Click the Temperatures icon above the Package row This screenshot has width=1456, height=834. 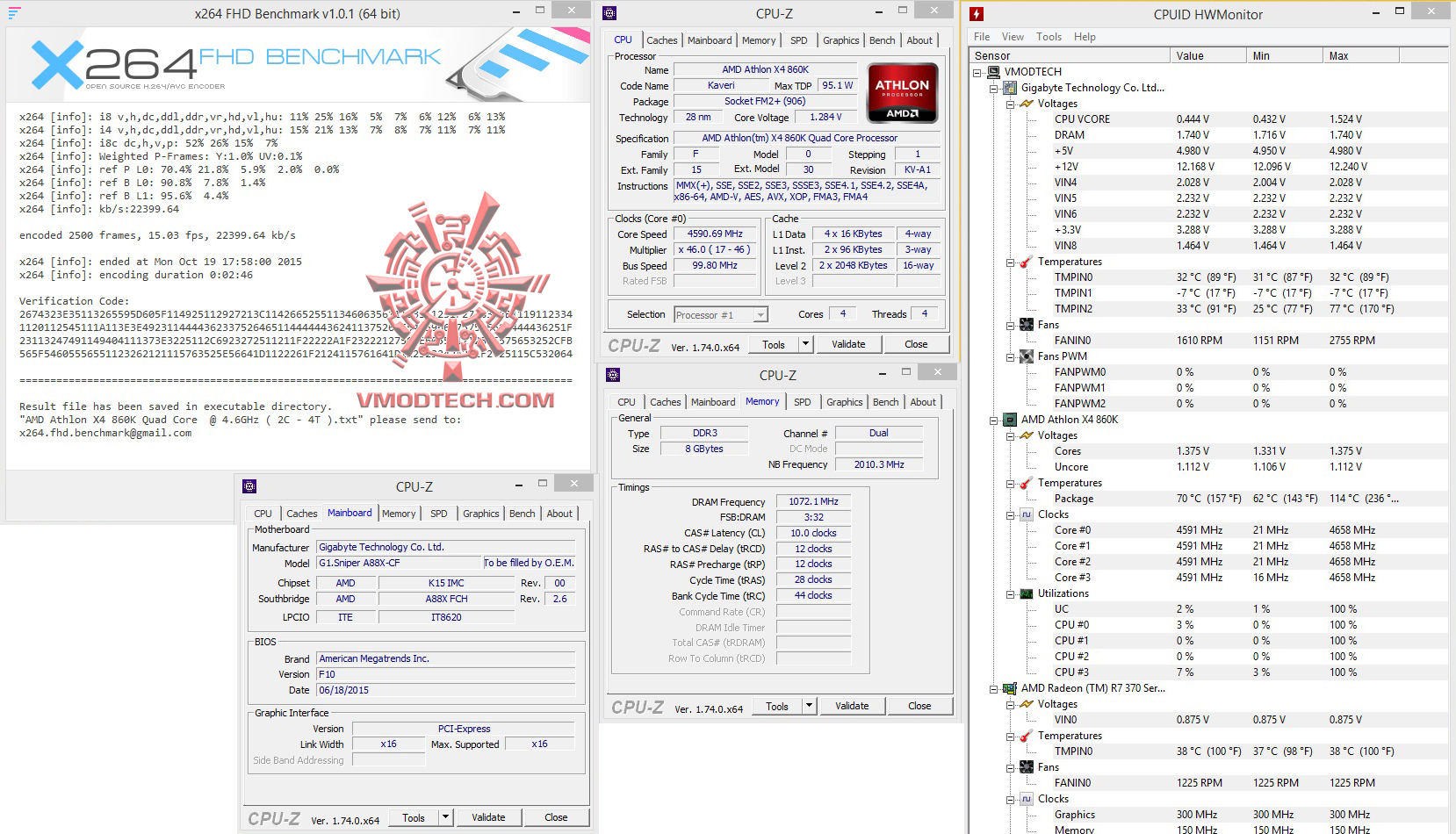[x=1027, y=483]
